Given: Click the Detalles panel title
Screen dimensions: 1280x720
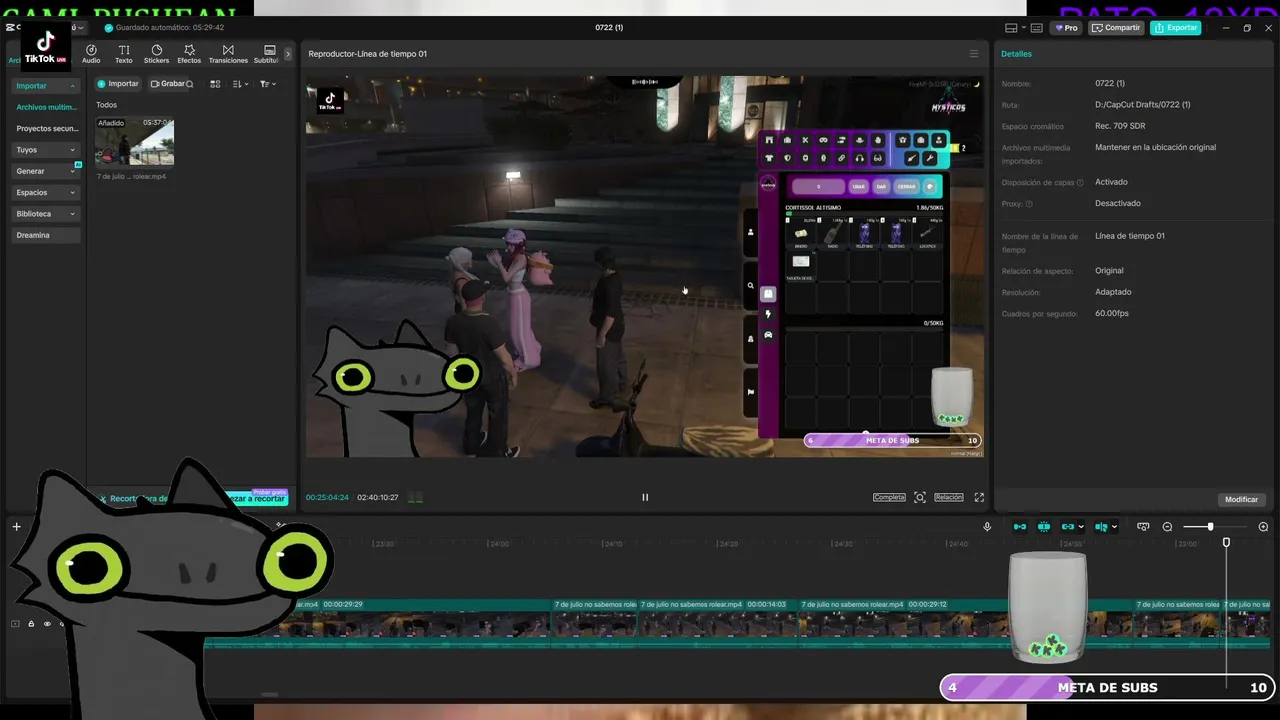Looking at the screenshot, I should click(1016, 54).
